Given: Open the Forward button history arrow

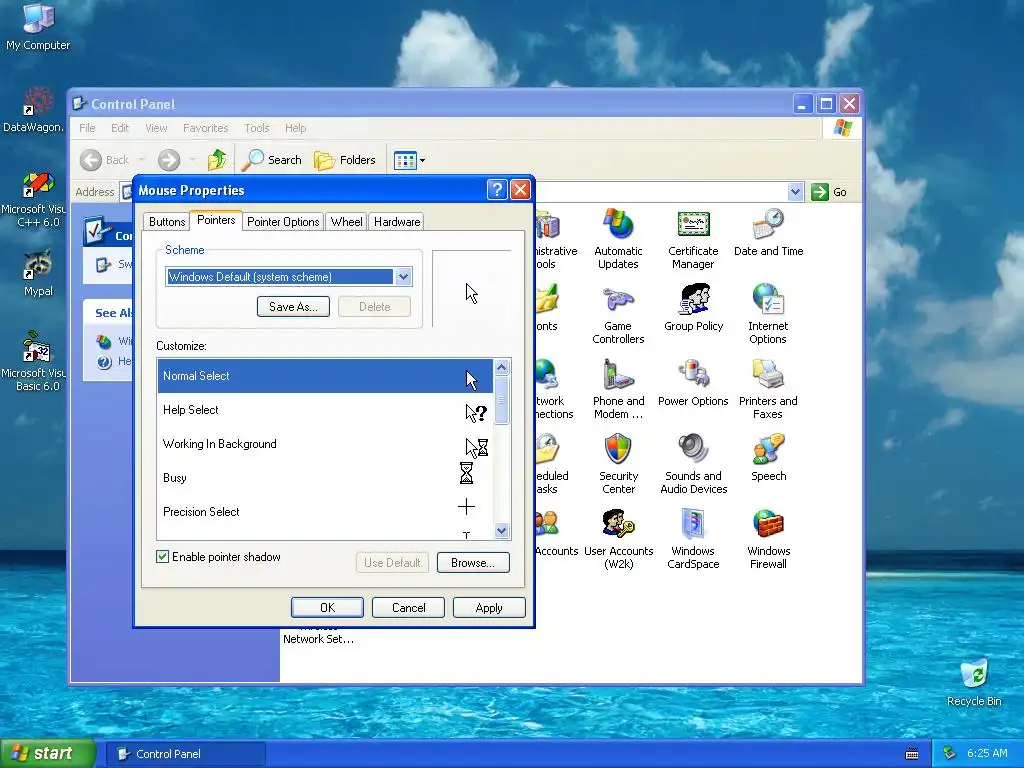Looking at the screenshot, I should pyautogui.click(x=192, y=160).
